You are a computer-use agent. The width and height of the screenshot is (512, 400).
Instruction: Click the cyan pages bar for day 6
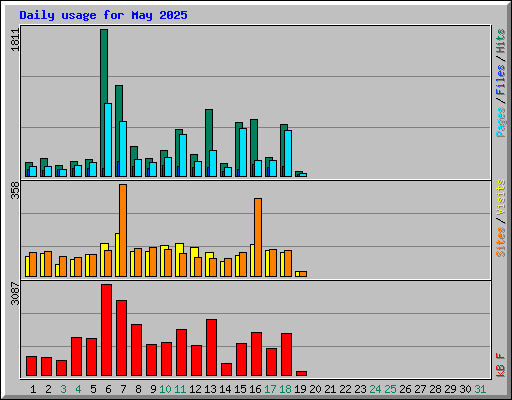click(x=108, y=140)
